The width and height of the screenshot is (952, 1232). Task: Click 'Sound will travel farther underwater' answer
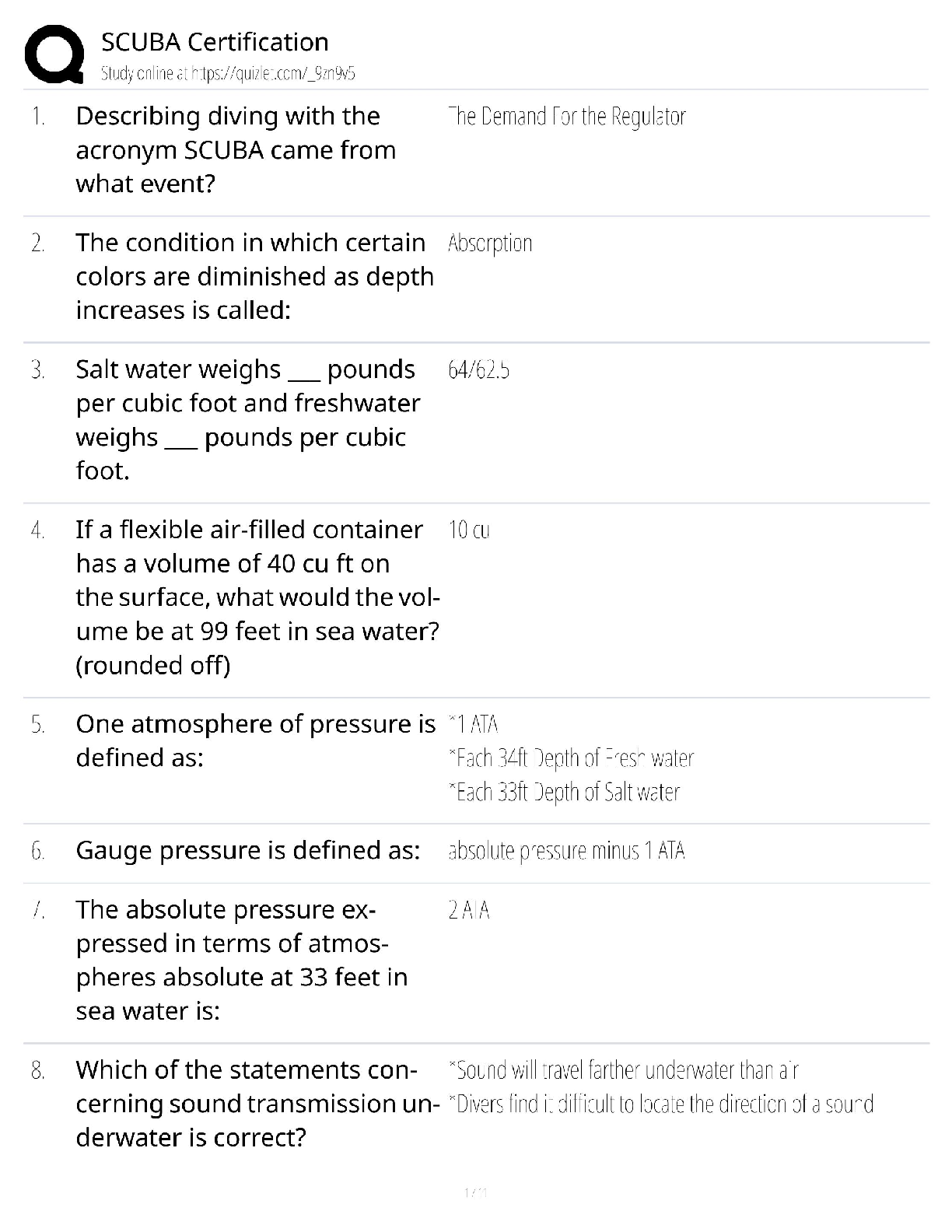coord(624,1071)
